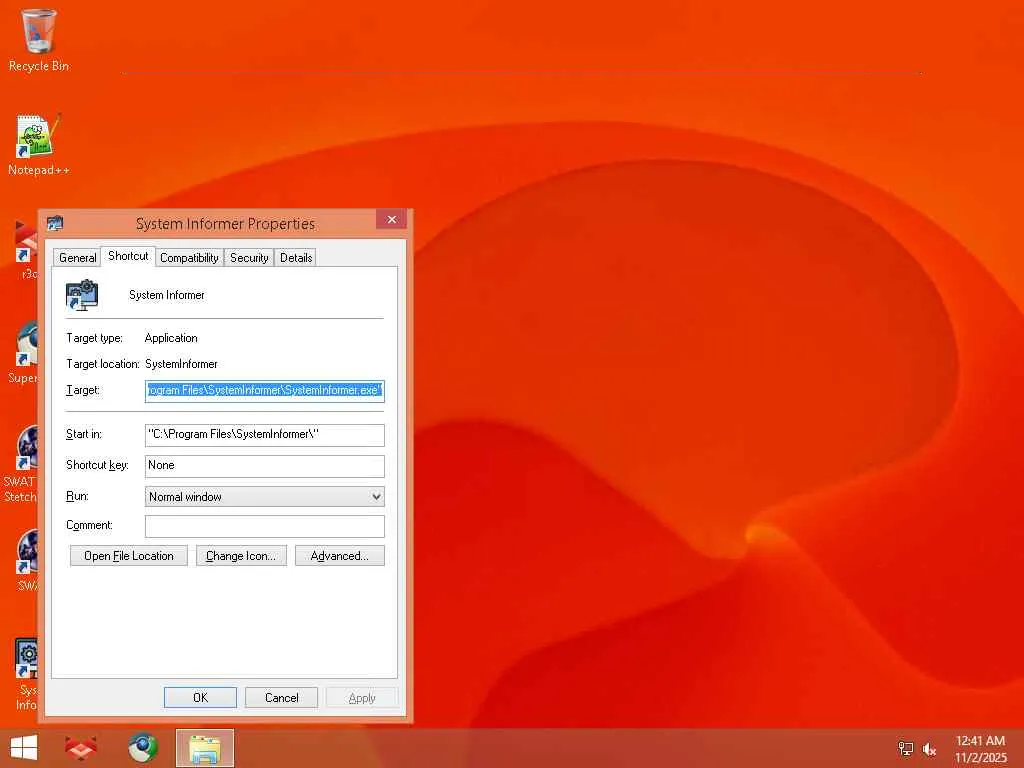Click Open File Location button

(x=129, y=556)
